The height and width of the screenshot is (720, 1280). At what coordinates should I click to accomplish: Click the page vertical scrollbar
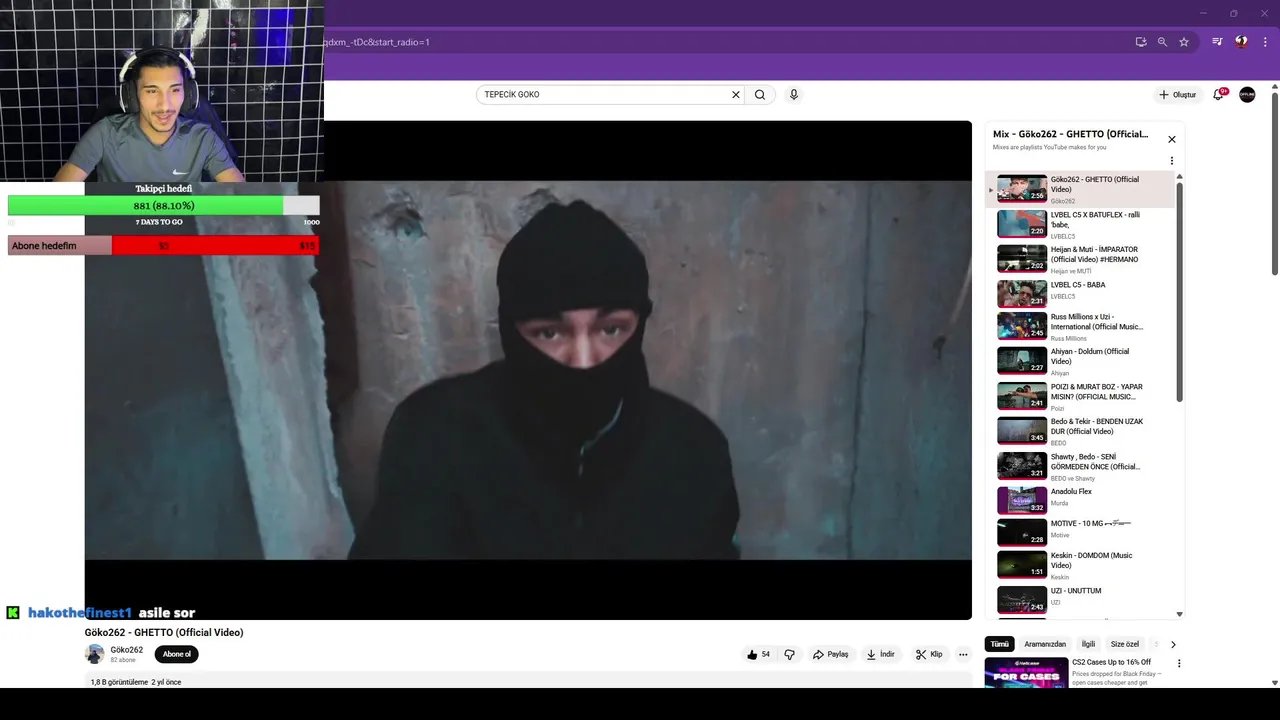(x=1275, y=184)
